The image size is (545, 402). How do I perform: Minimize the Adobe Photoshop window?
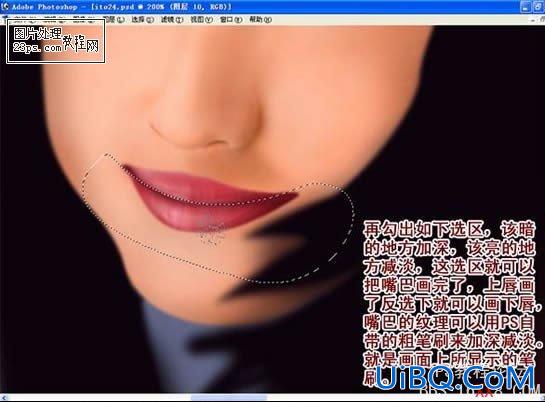pos(525,7)
